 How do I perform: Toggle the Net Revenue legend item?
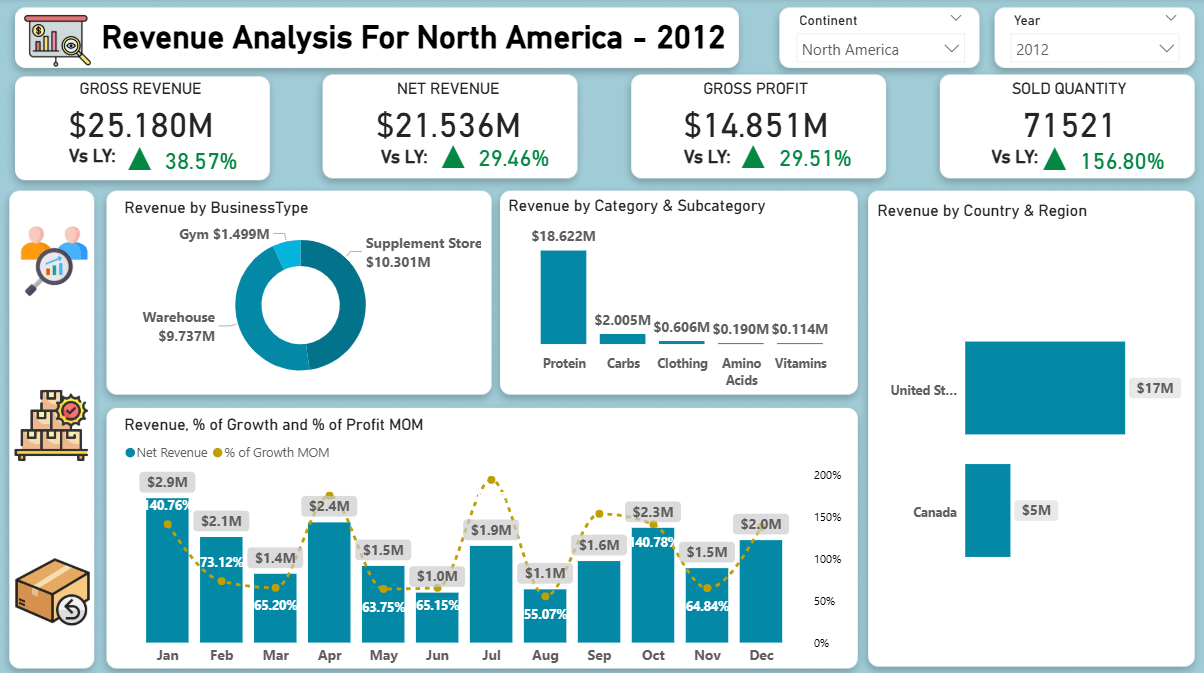tap(166, 452)
